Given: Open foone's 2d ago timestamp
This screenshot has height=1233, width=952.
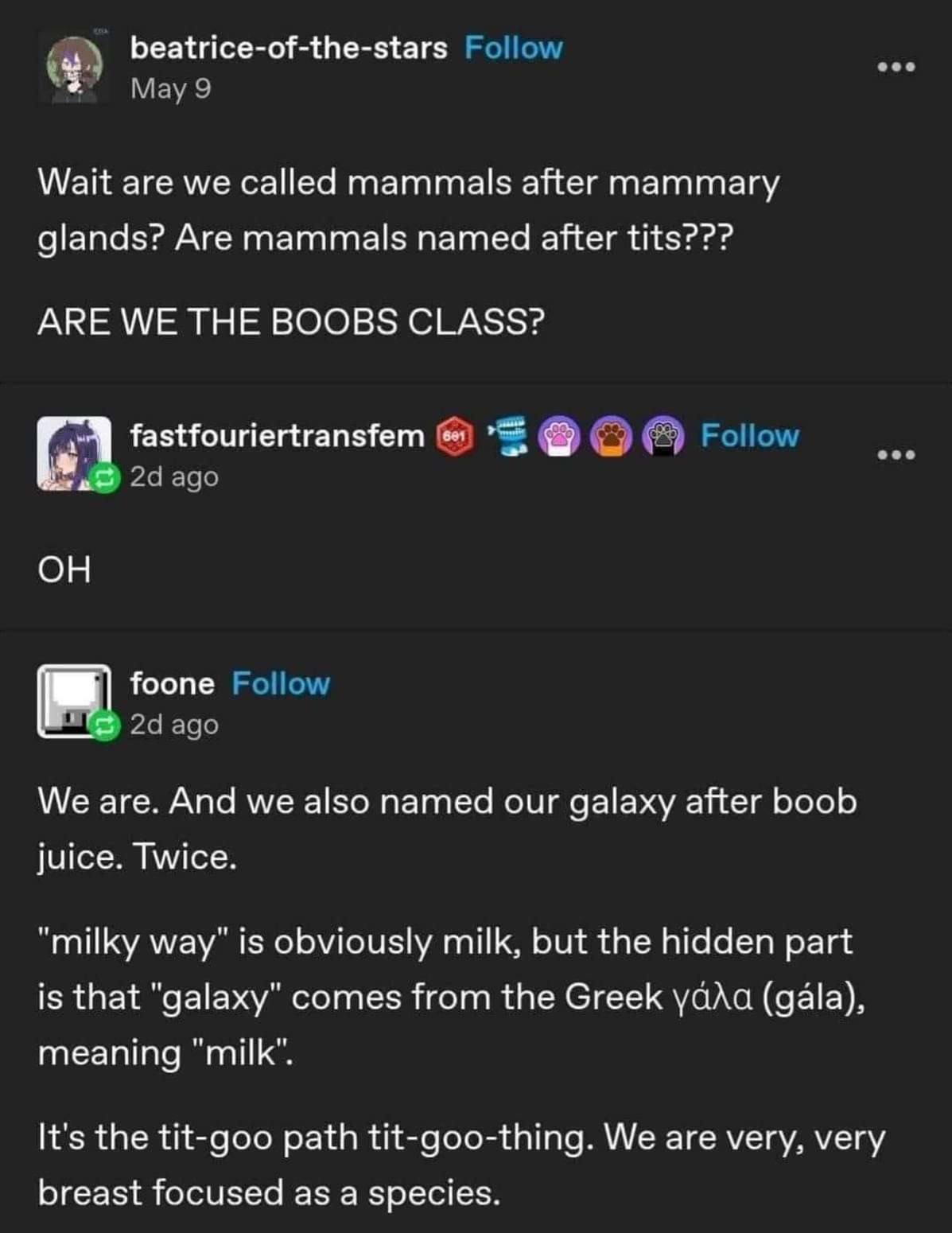Looking at the screenshot, I should pyautogui.click(x=174, y=725).
